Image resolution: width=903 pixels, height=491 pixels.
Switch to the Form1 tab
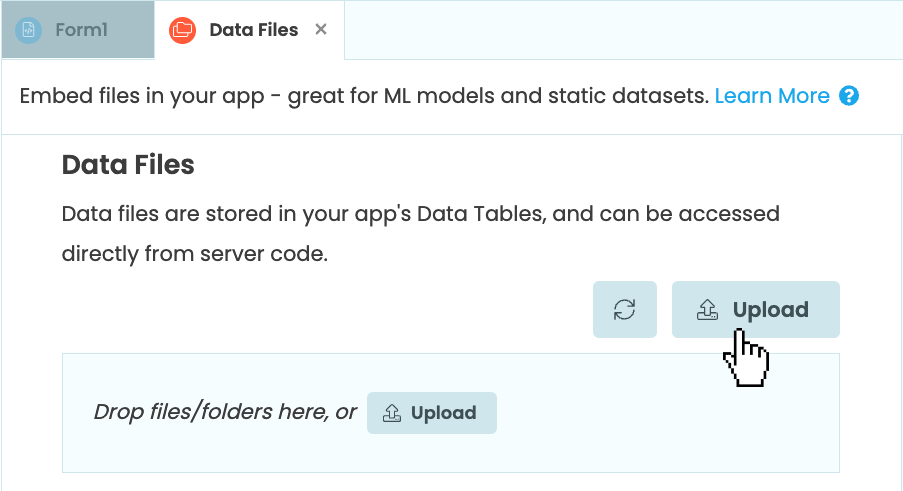click(x=78, y=30)
